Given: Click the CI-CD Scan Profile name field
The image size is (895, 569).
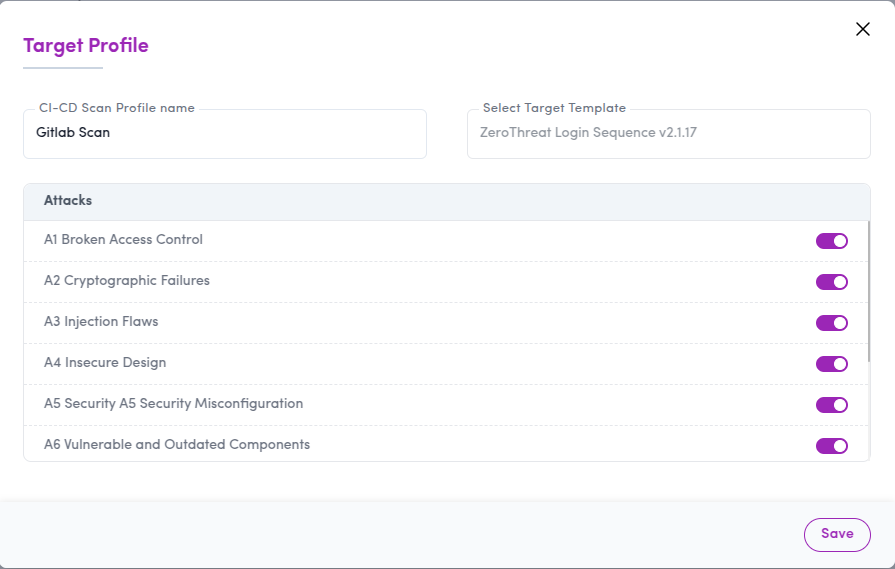Looking at the screenshot, I should pos(225,134).
